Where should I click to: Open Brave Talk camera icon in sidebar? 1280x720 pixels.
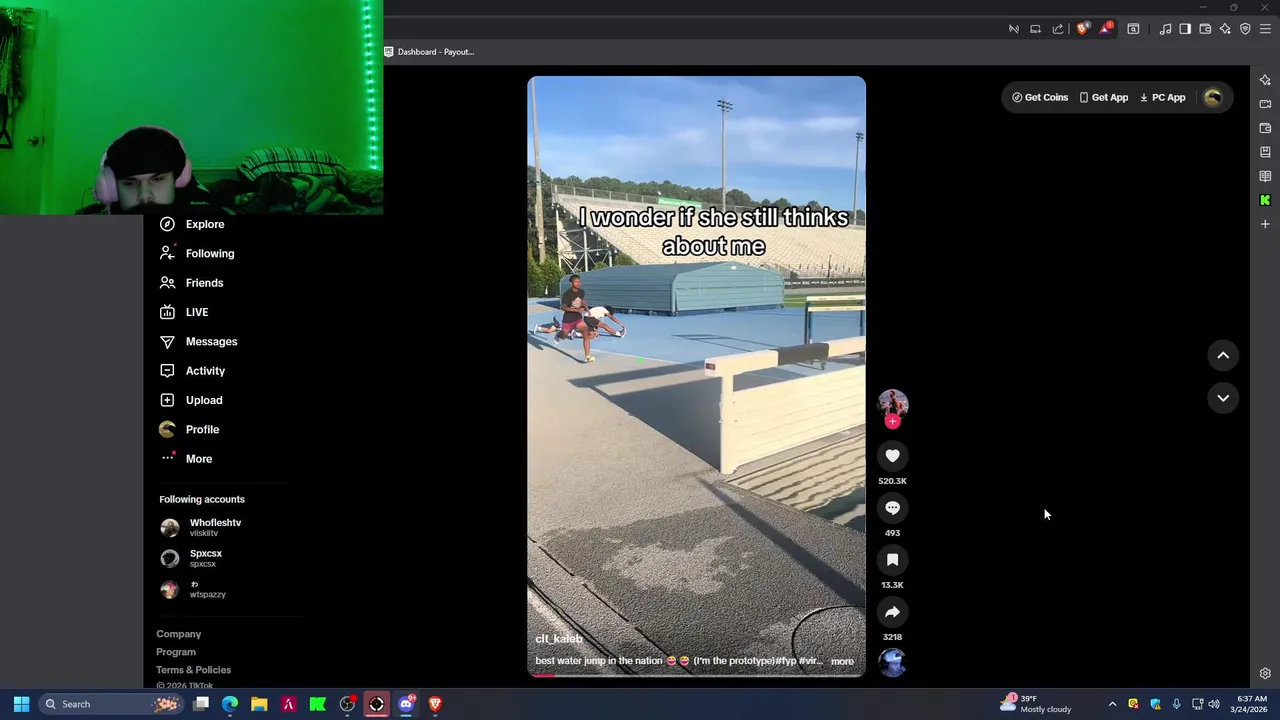pos(1265,104)
